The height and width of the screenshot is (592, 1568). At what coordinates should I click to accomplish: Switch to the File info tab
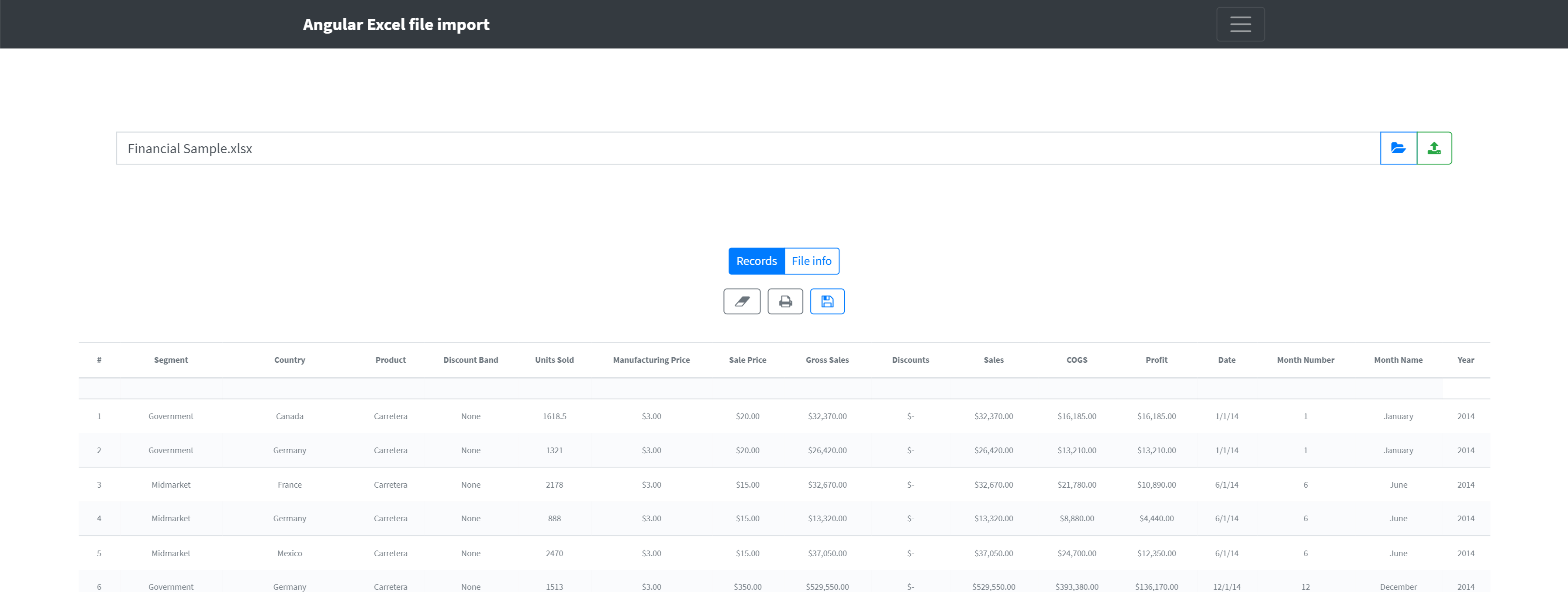click(x=811, y=261)
